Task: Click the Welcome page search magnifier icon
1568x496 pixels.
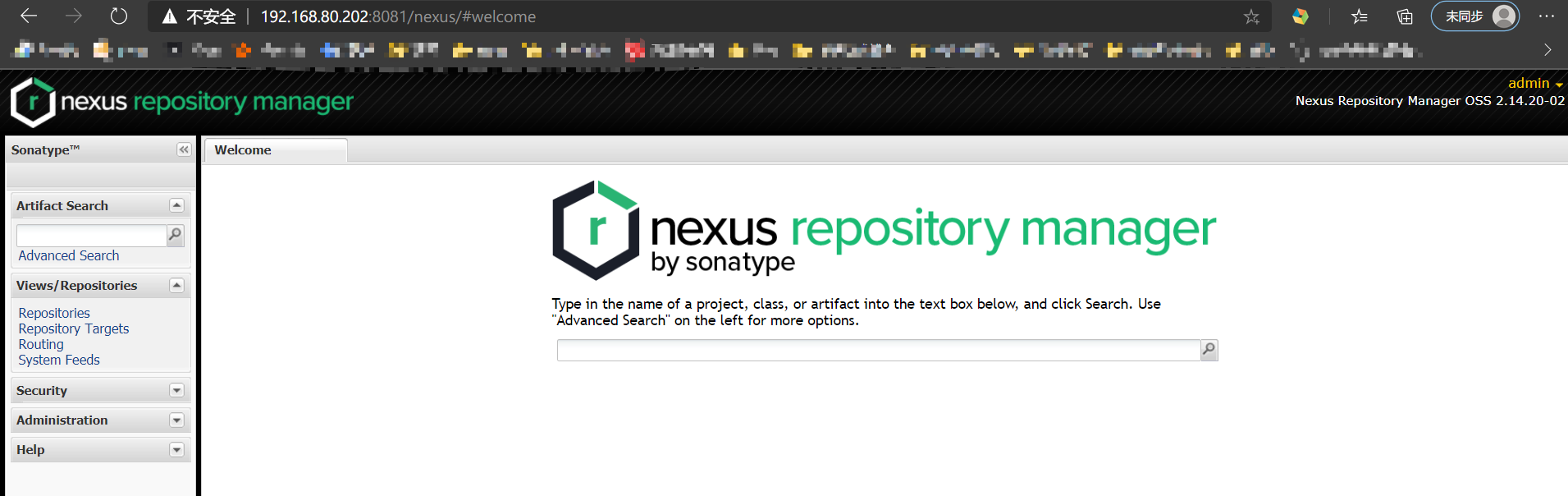Action: point(1209,351)
